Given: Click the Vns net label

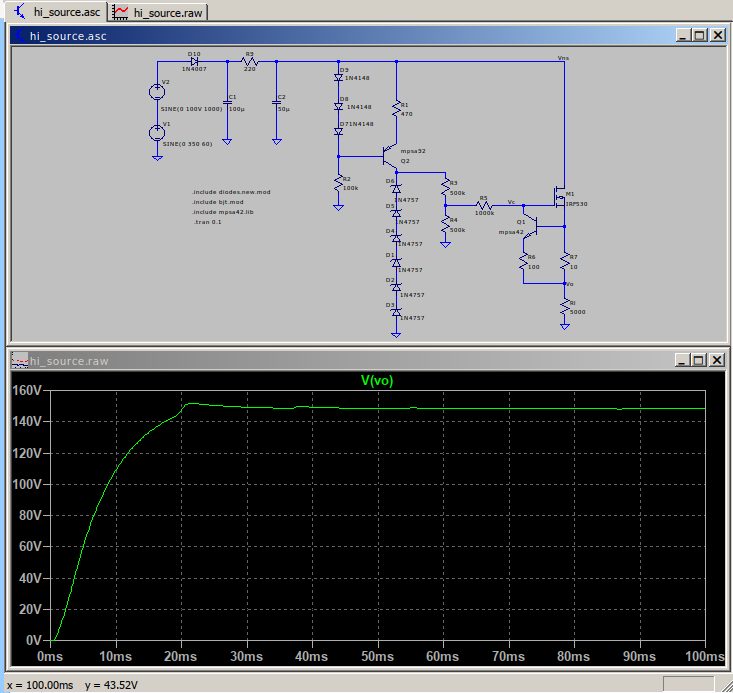Looking at the screenshot, I should point(563,58).
